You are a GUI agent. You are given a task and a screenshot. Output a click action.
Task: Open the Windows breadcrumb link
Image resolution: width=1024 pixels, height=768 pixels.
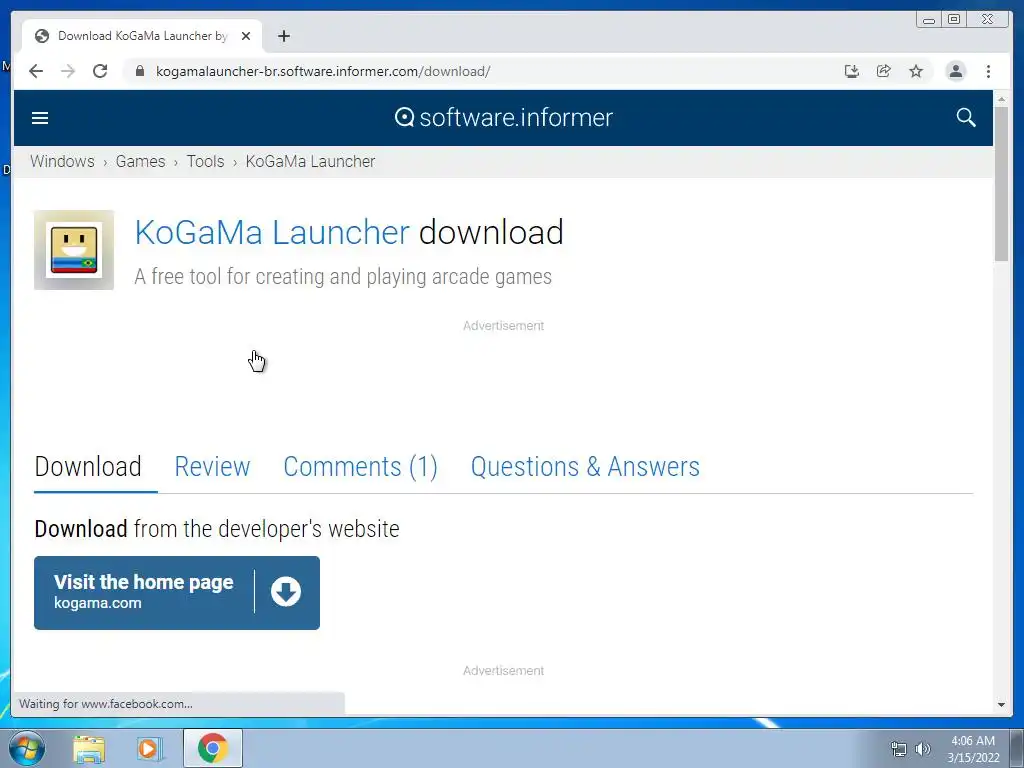point(62,161)
